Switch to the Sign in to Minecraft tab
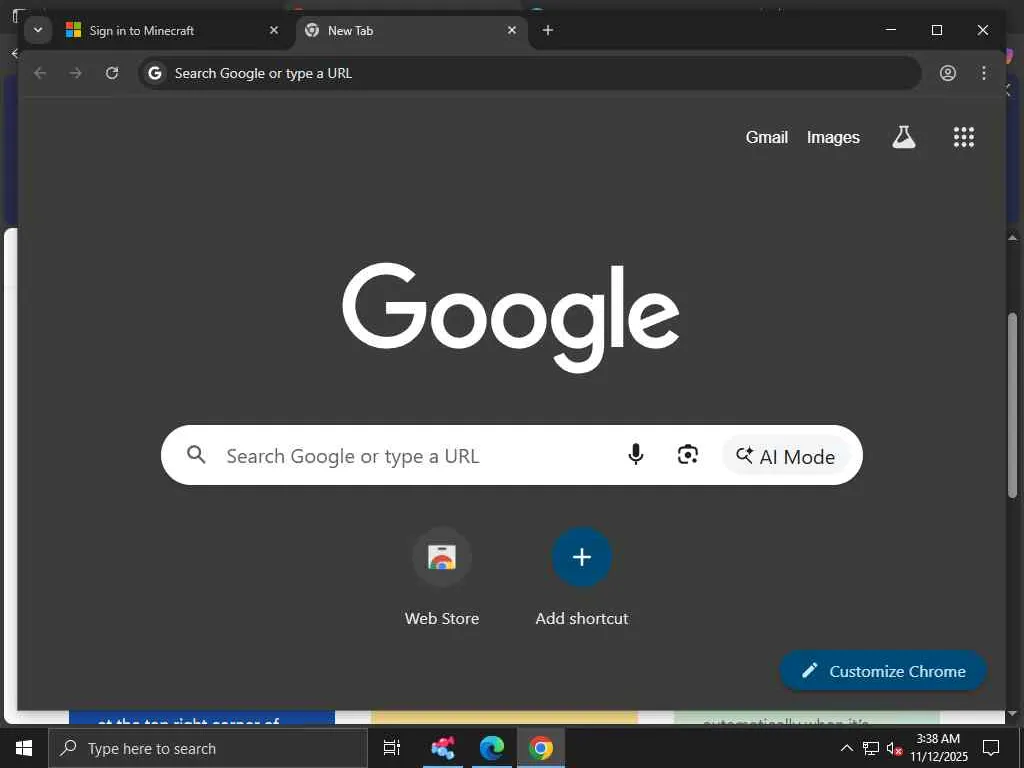 pos(173,31)
